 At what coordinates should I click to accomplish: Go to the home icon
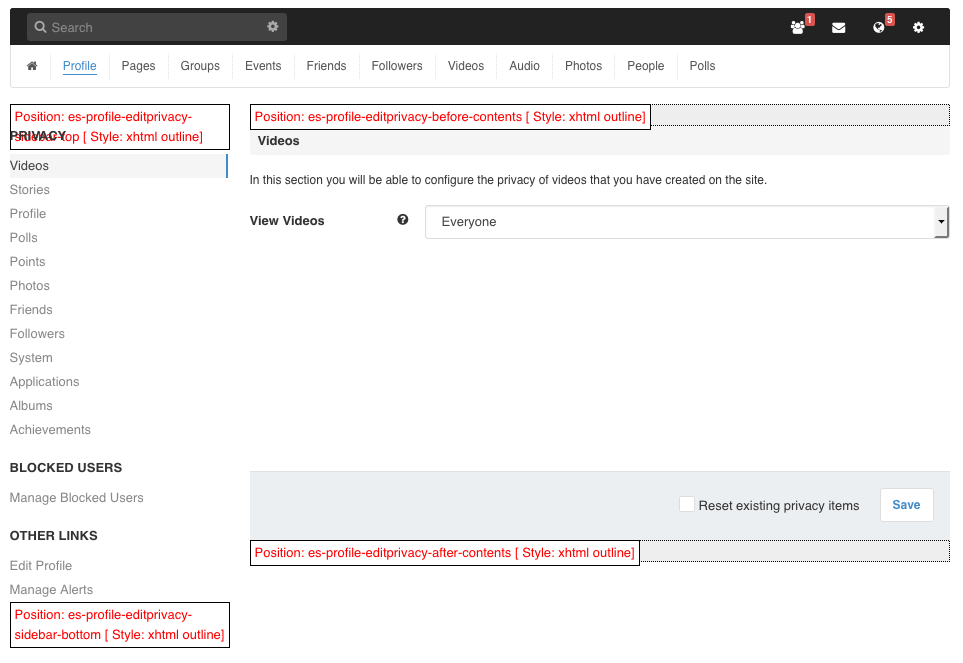click(x=32, y=66)
